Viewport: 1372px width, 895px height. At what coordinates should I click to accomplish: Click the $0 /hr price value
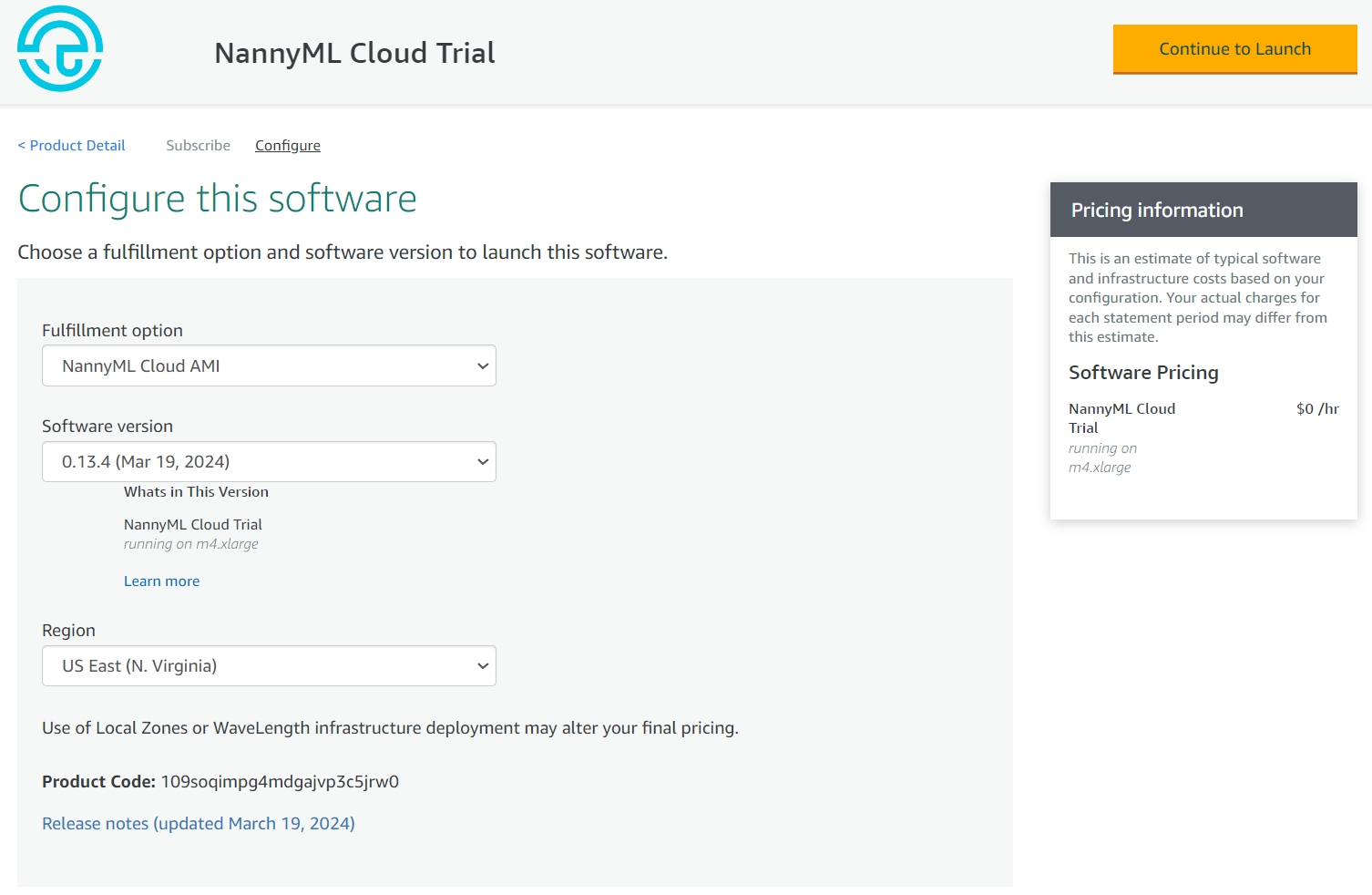[1316, 409]
